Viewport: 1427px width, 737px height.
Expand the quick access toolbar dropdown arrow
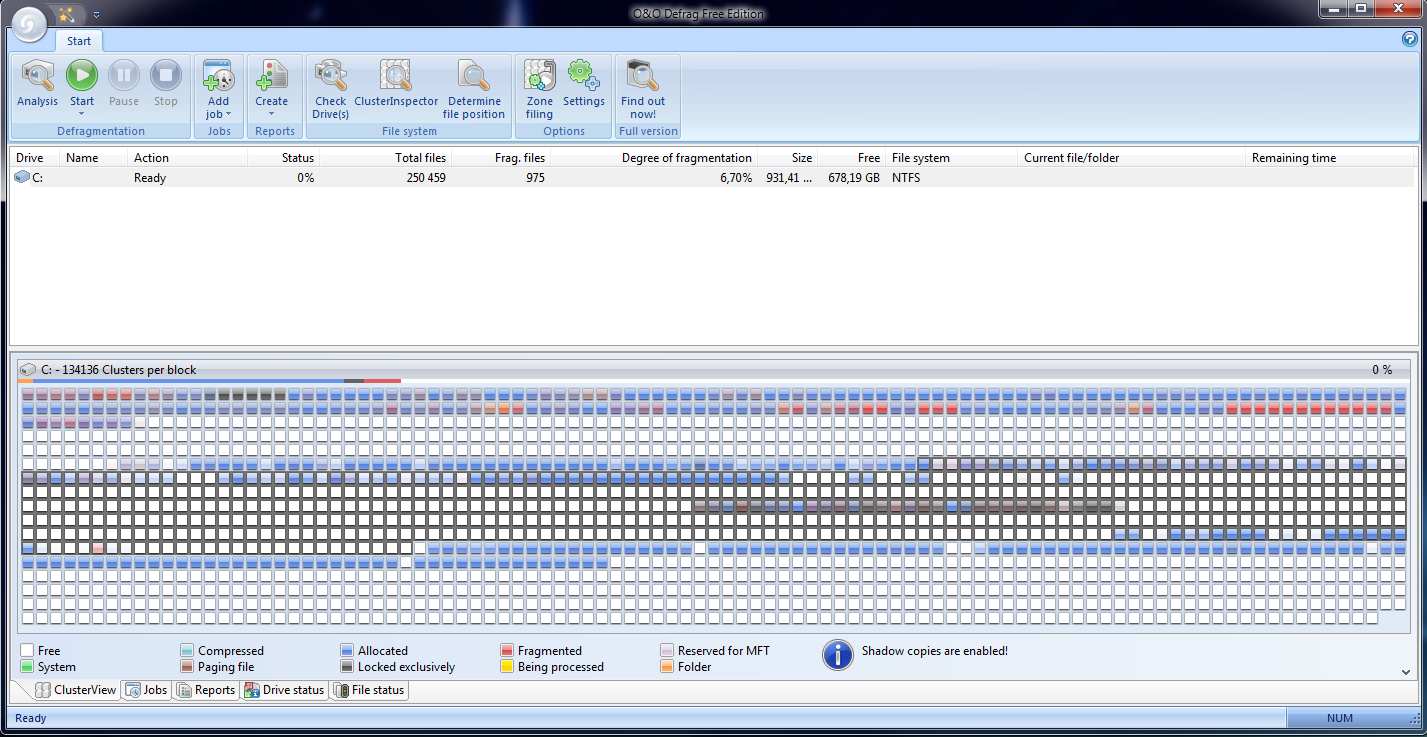point(96,15)
